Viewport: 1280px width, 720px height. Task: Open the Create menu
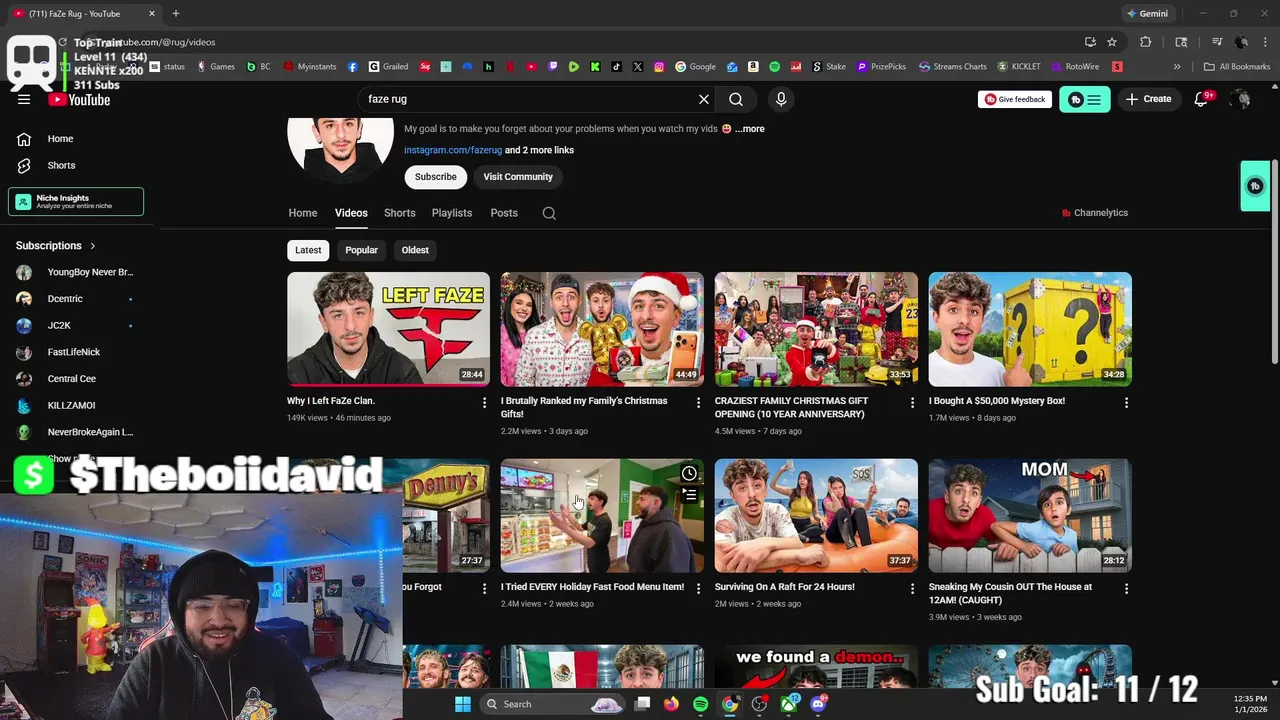[1148, 99]
